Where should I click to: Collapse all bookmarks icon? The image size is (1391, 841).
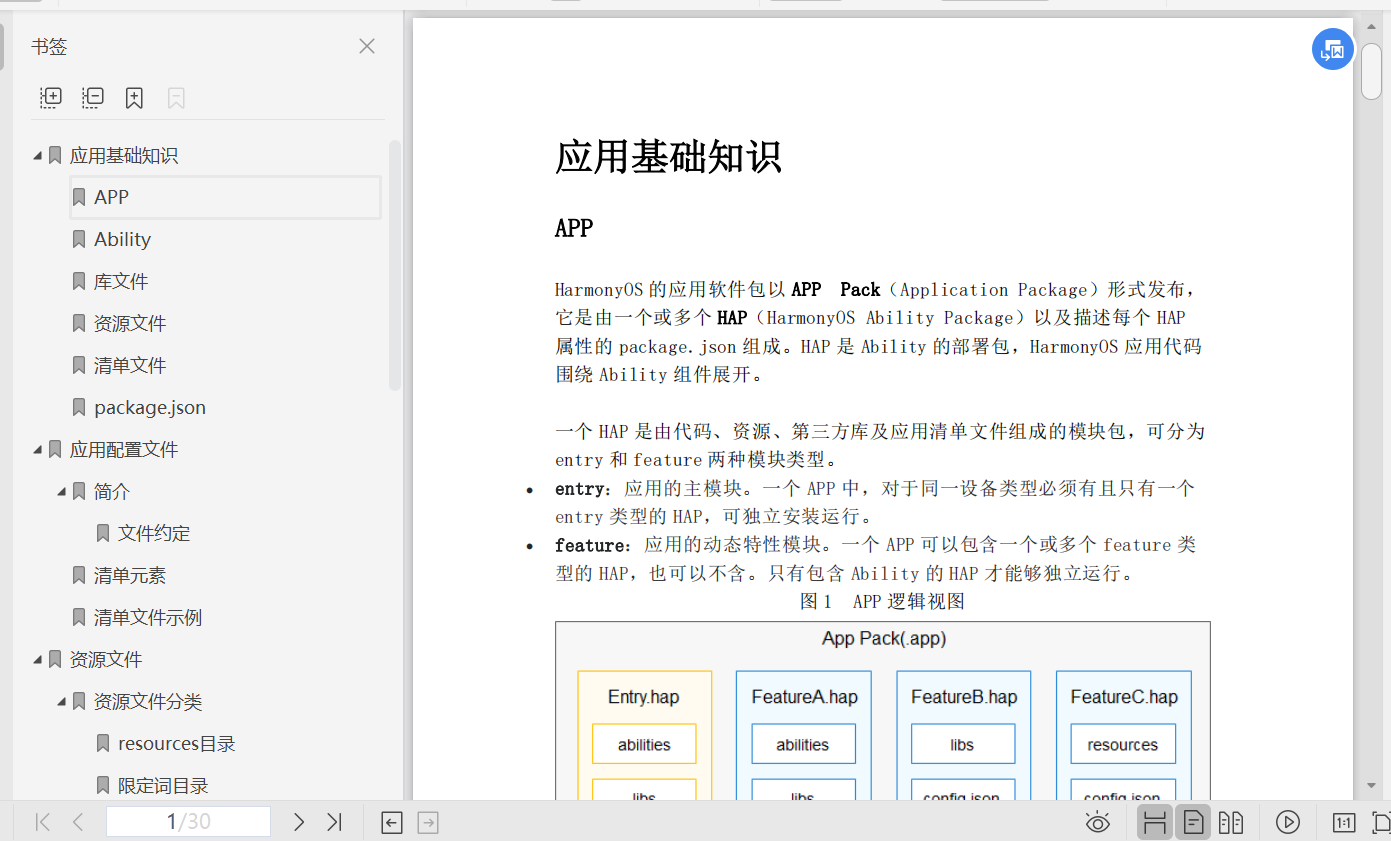[93, 98]
